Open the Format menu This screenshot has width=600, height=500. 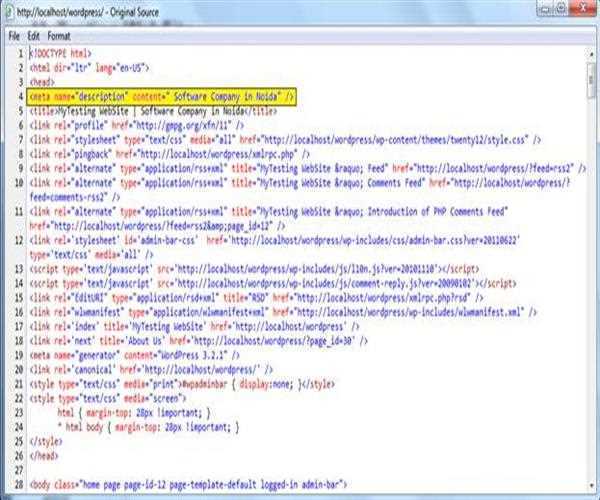point(59,35)
